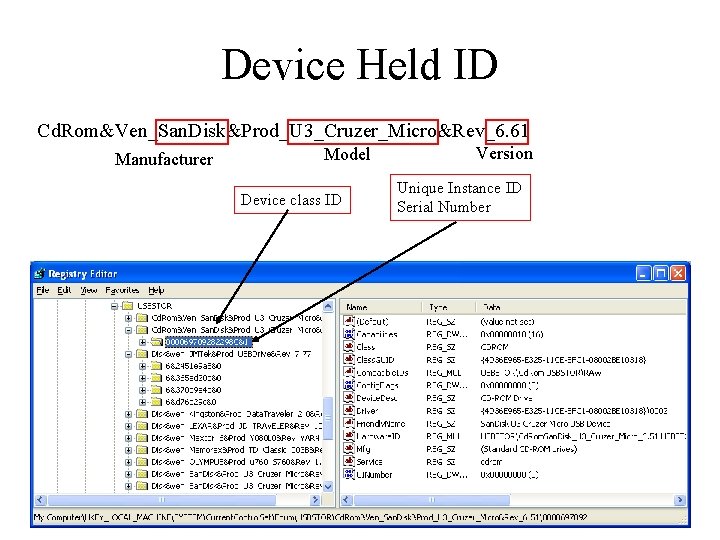This screenshot has width=720, height=540.
Task: Open the File menu in Registry Editor
Action: [x=42, y=290]
